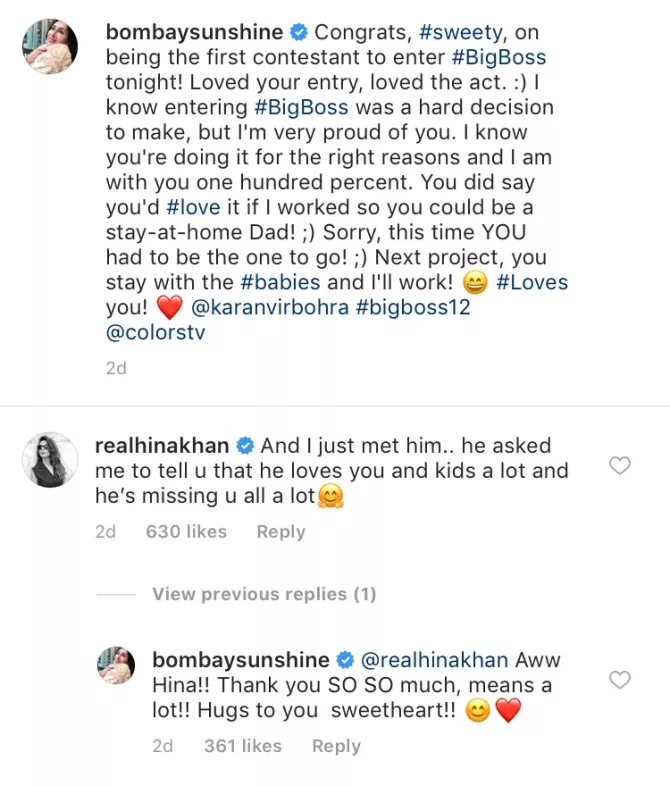Viewport: 670px width, 786px height.
Task: Expand View previous replies (1)
Action: pyautogui.click(x=264, y=595)
